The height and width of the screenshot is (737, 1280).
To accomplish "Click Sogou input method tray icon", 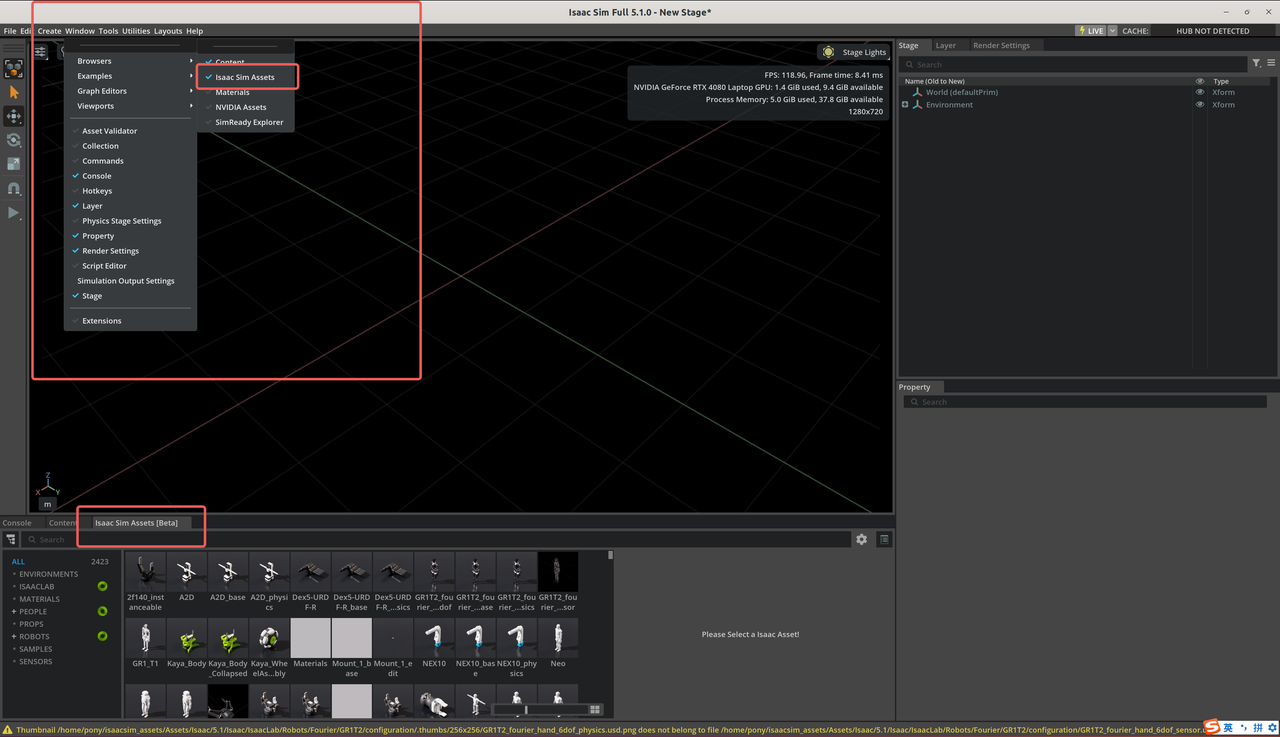I will click(1211, 727).
